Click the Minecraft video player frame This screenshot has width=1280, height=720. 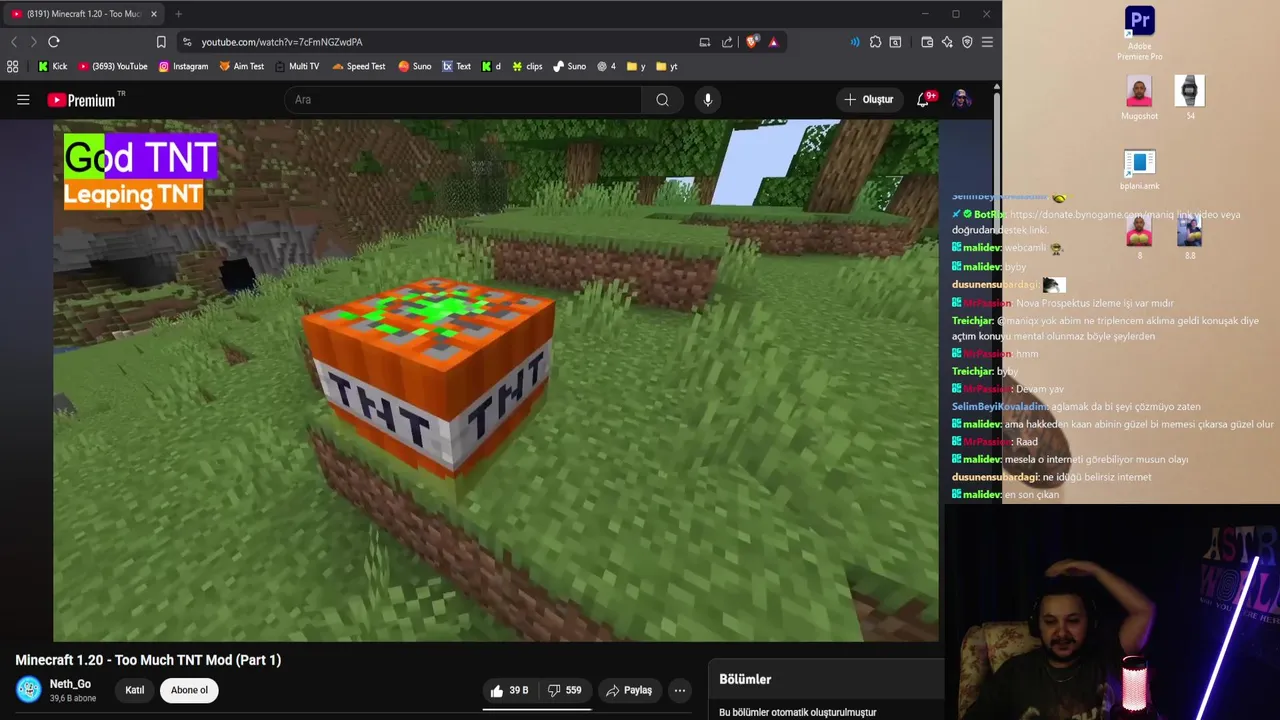(496, 381)
